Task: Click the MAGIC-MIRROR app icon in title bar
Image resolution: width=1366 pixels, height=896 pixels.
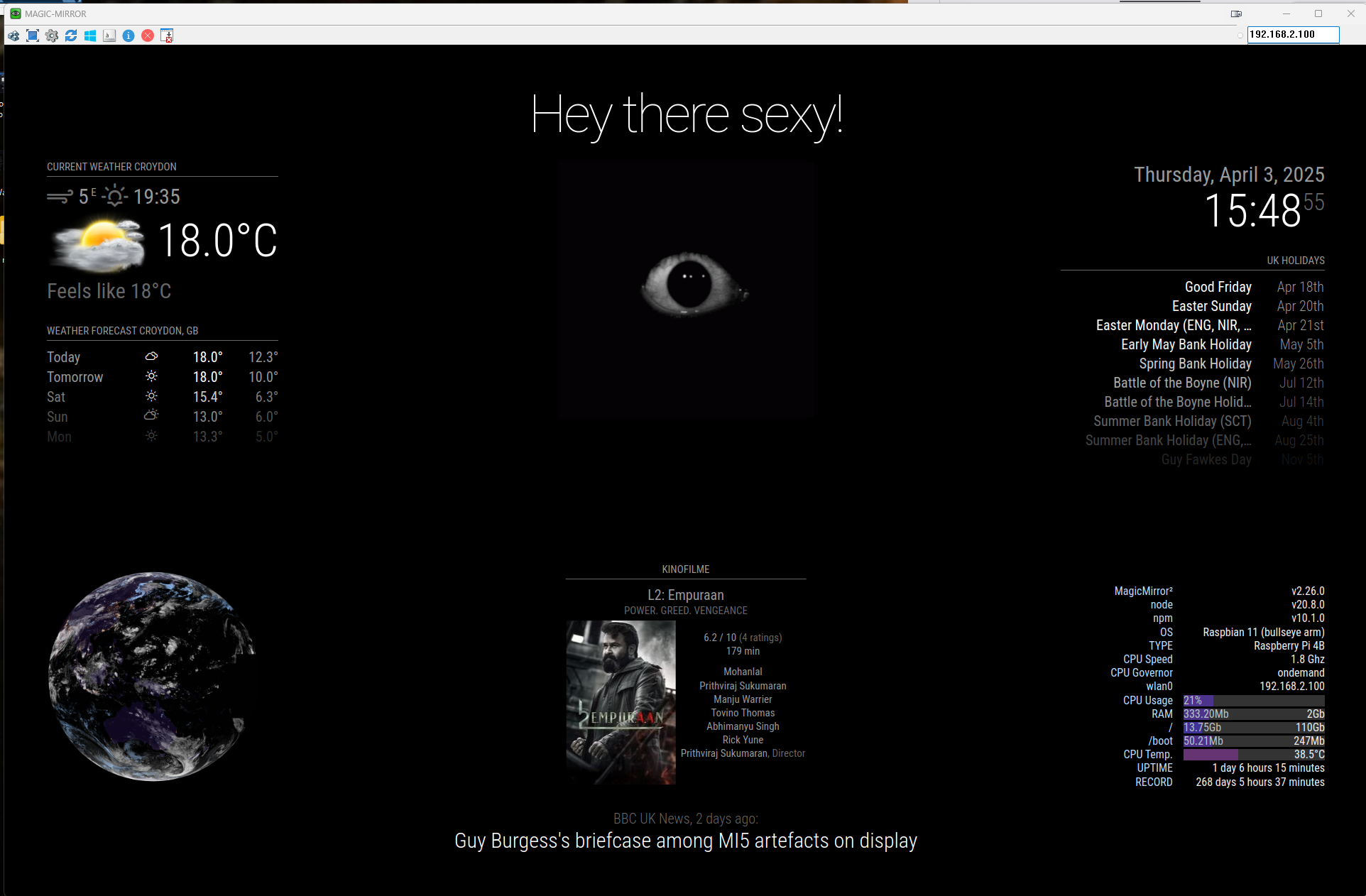Action: [x=15, y=13]
